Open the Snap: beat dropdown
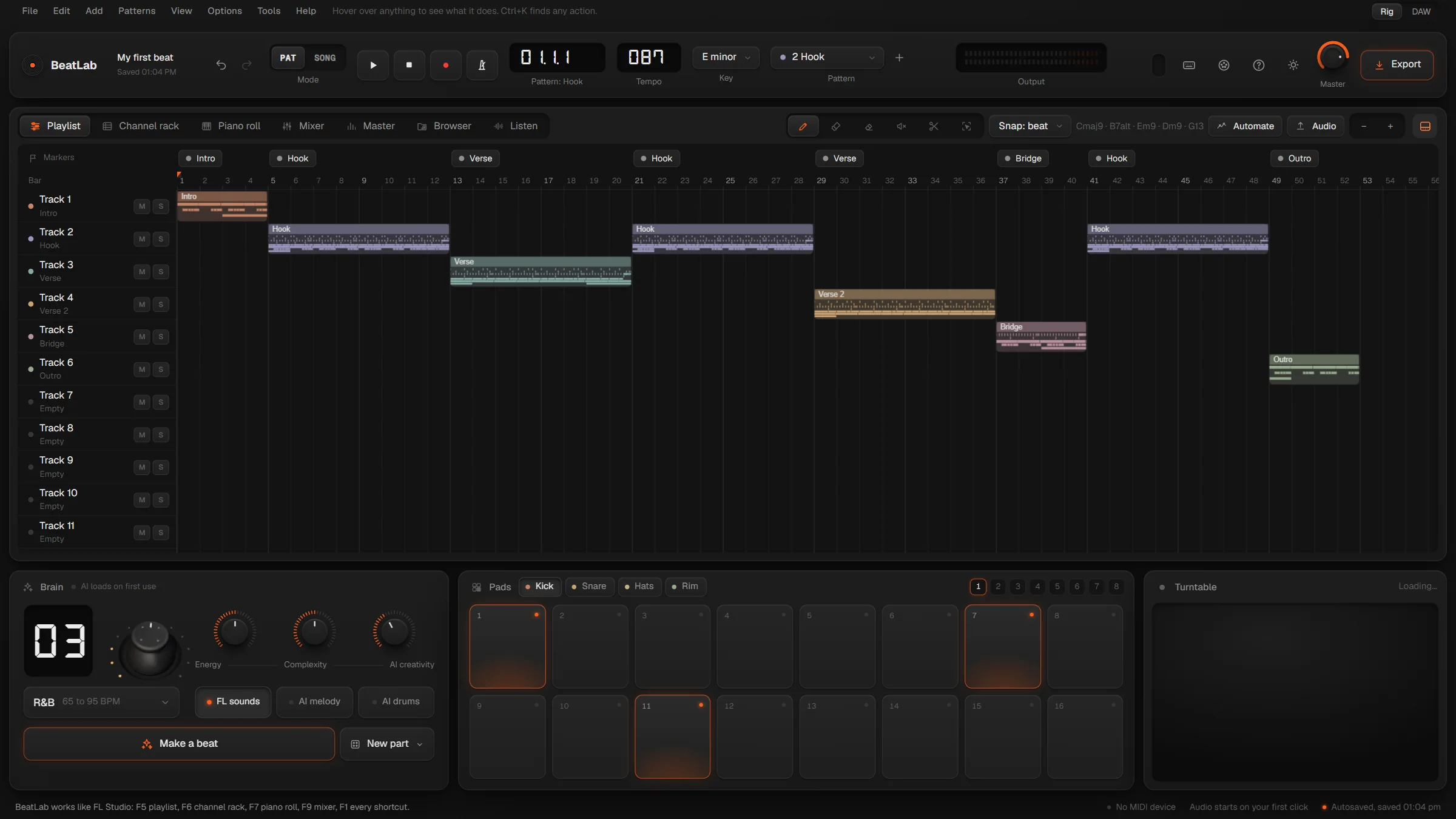Screen dimensions: 1456x819 pyautogui.click(x=1030, y=126)
